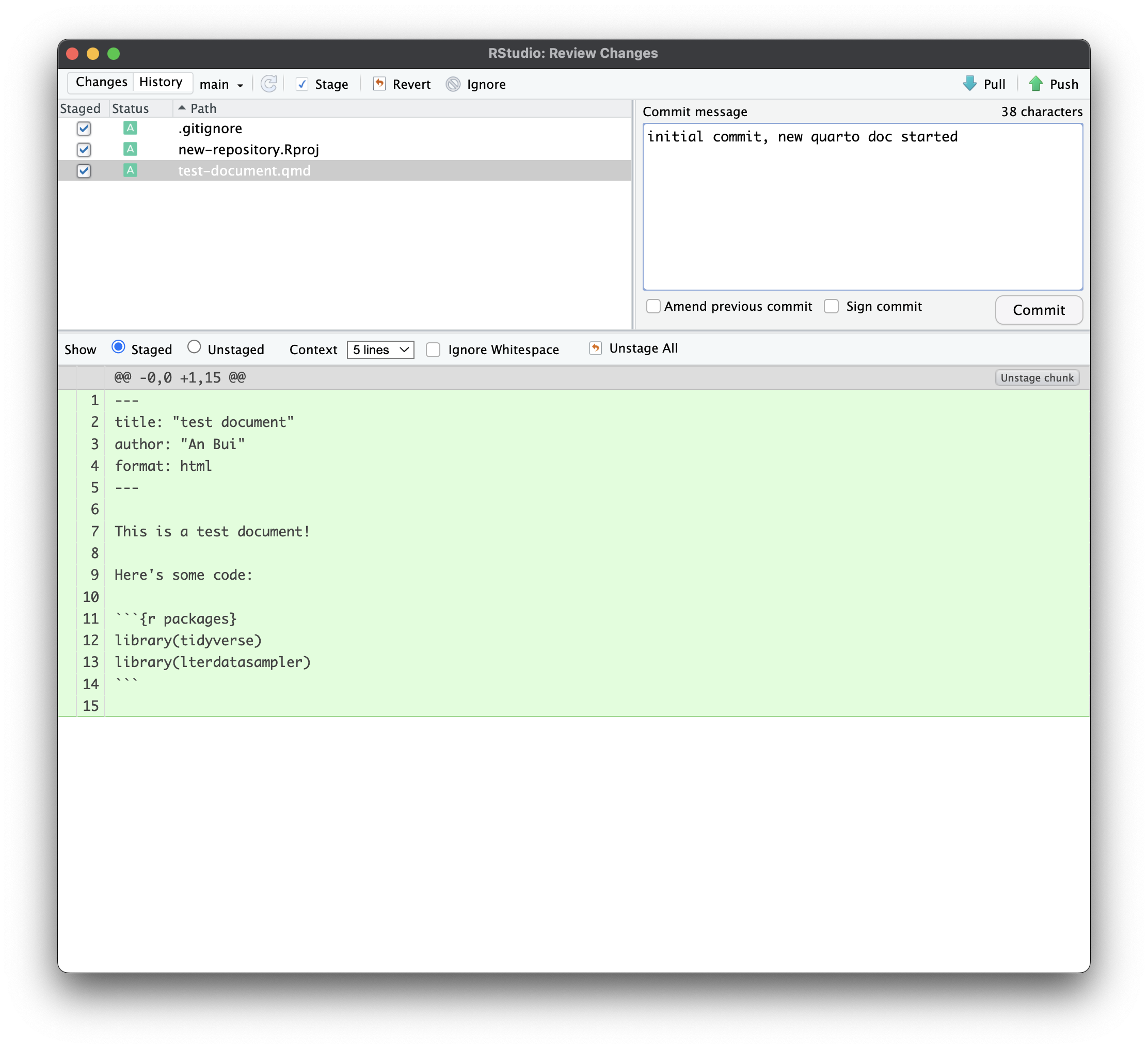Select the Changes tab

pos(101,82)
